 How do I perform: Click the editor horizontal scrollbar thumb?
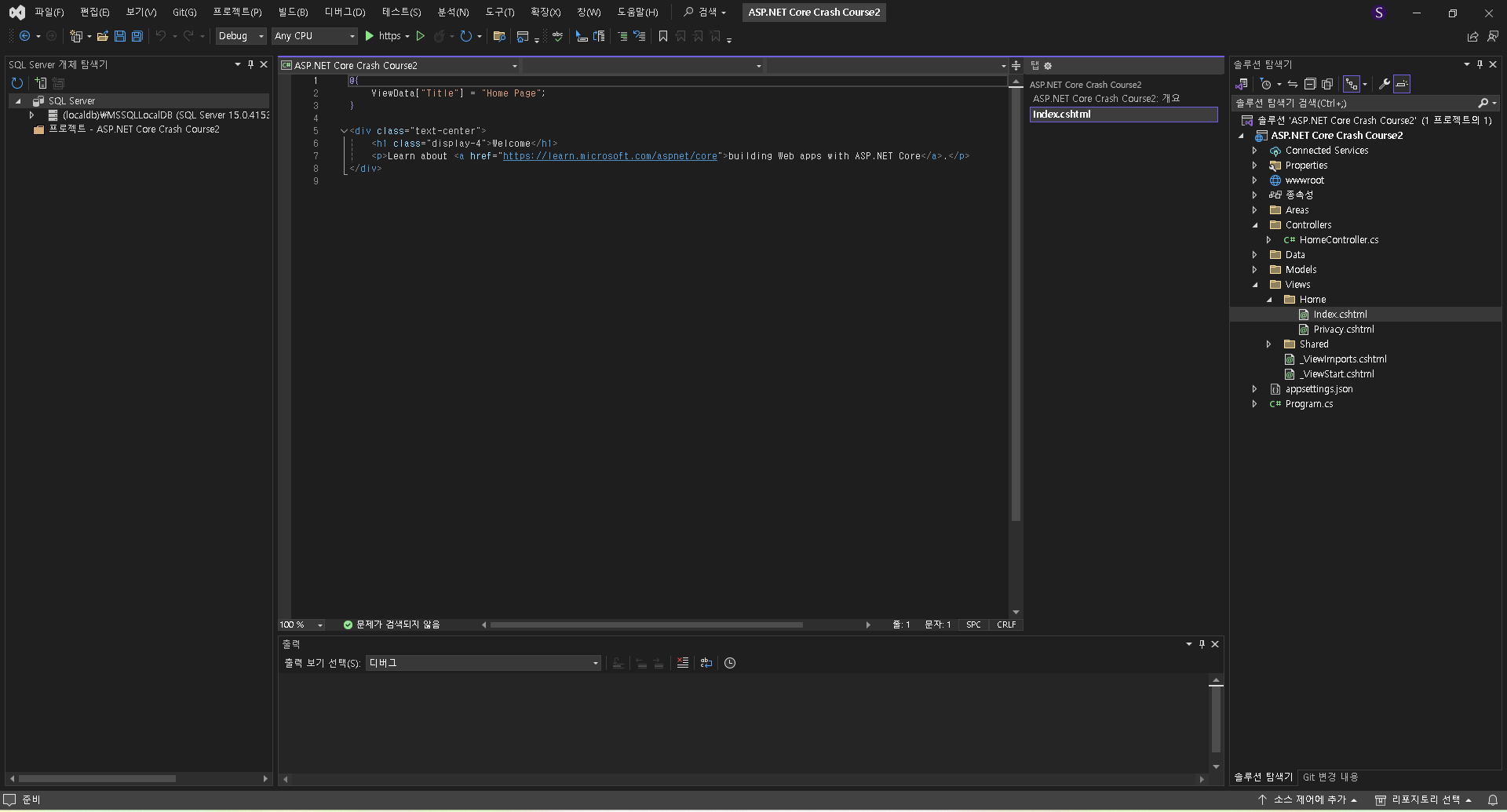(x=646, y=625)
